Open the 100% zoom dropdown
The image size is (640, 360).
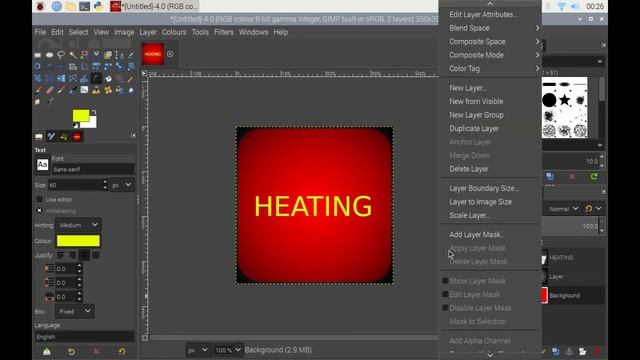[x=228, y=350]
